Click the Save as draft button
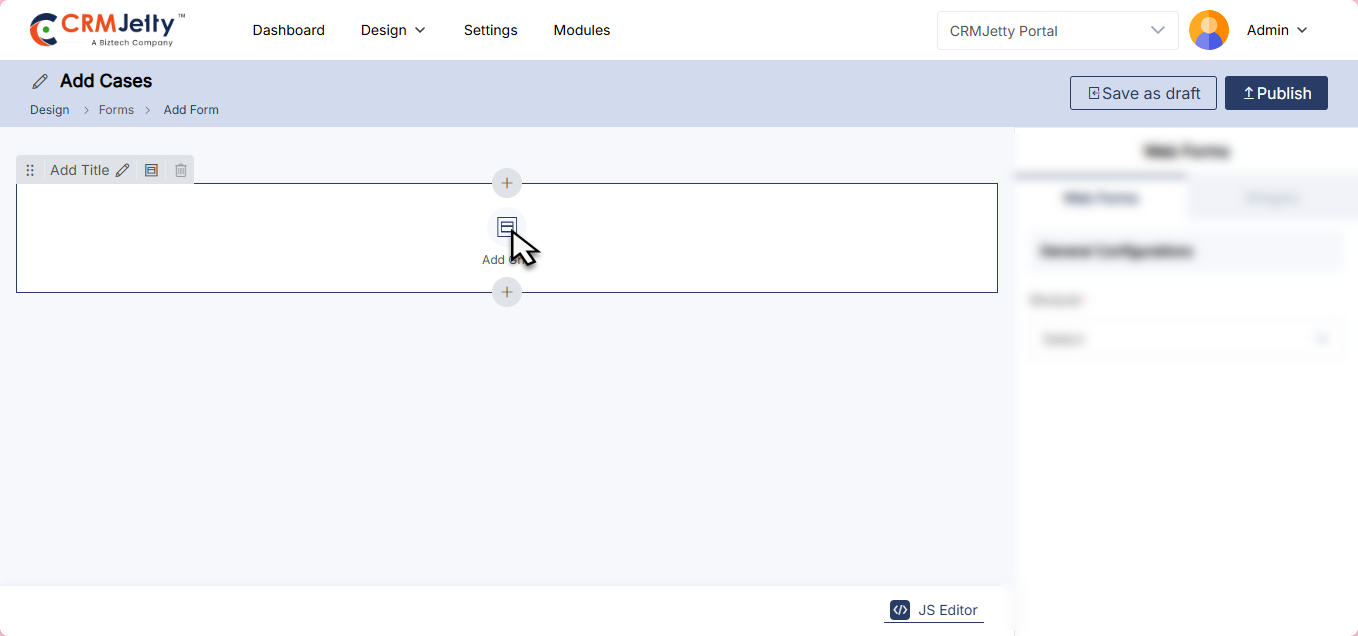Image resolution: width=1358 pixels, height=636 pixels. point(1143,93)
